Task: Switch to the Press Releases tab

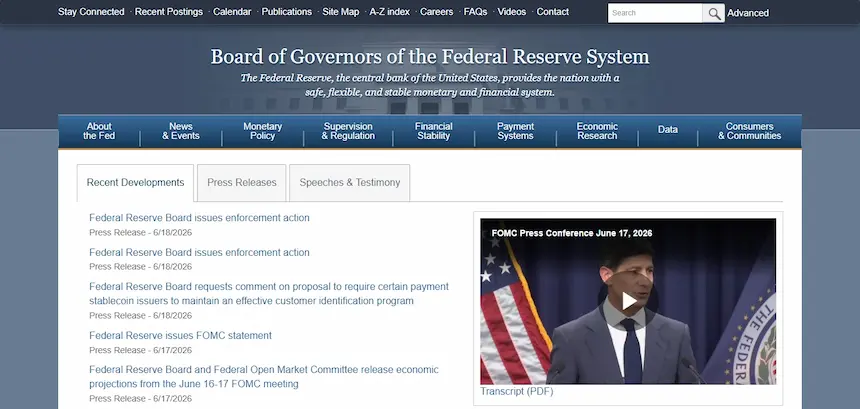Action: 242,183
